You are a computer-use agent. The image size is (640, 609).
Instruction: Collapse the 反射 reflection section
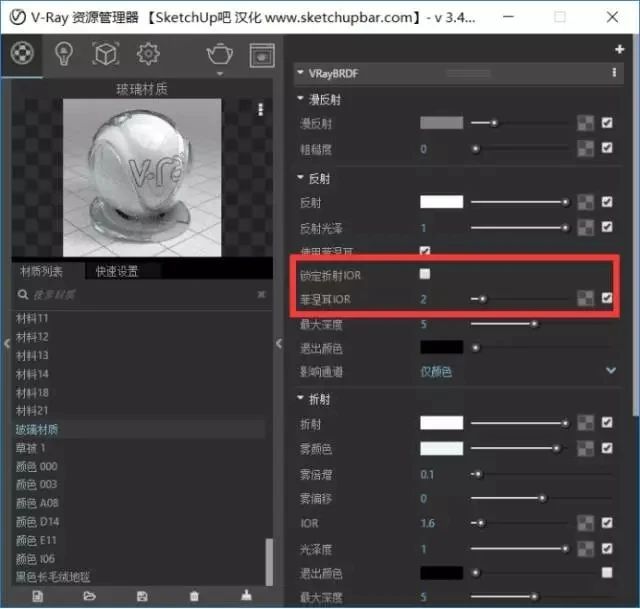(300, 177)
